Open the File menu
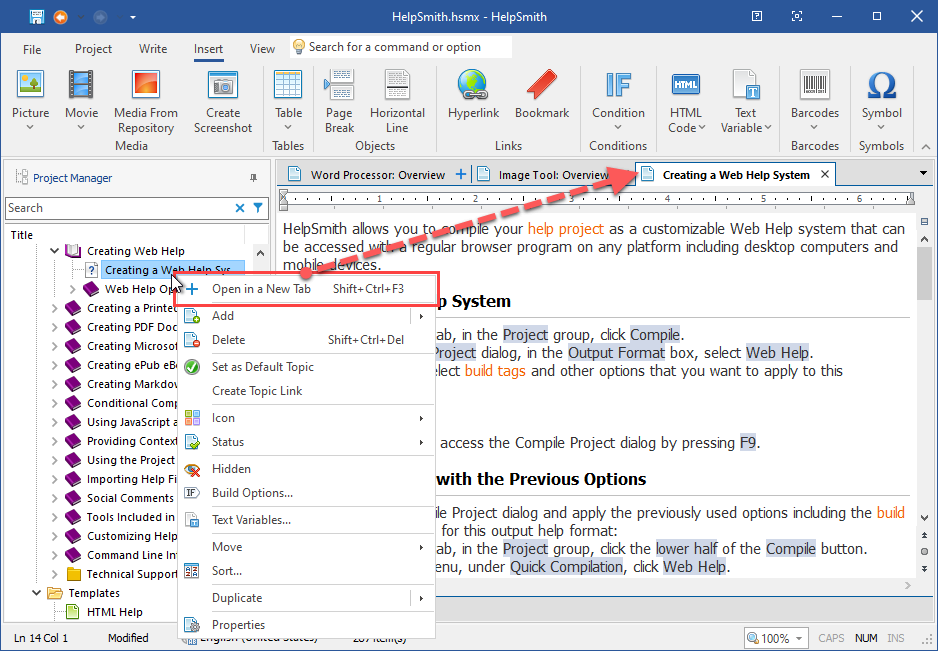The image size is (938, 651). [x=32, y=49]
